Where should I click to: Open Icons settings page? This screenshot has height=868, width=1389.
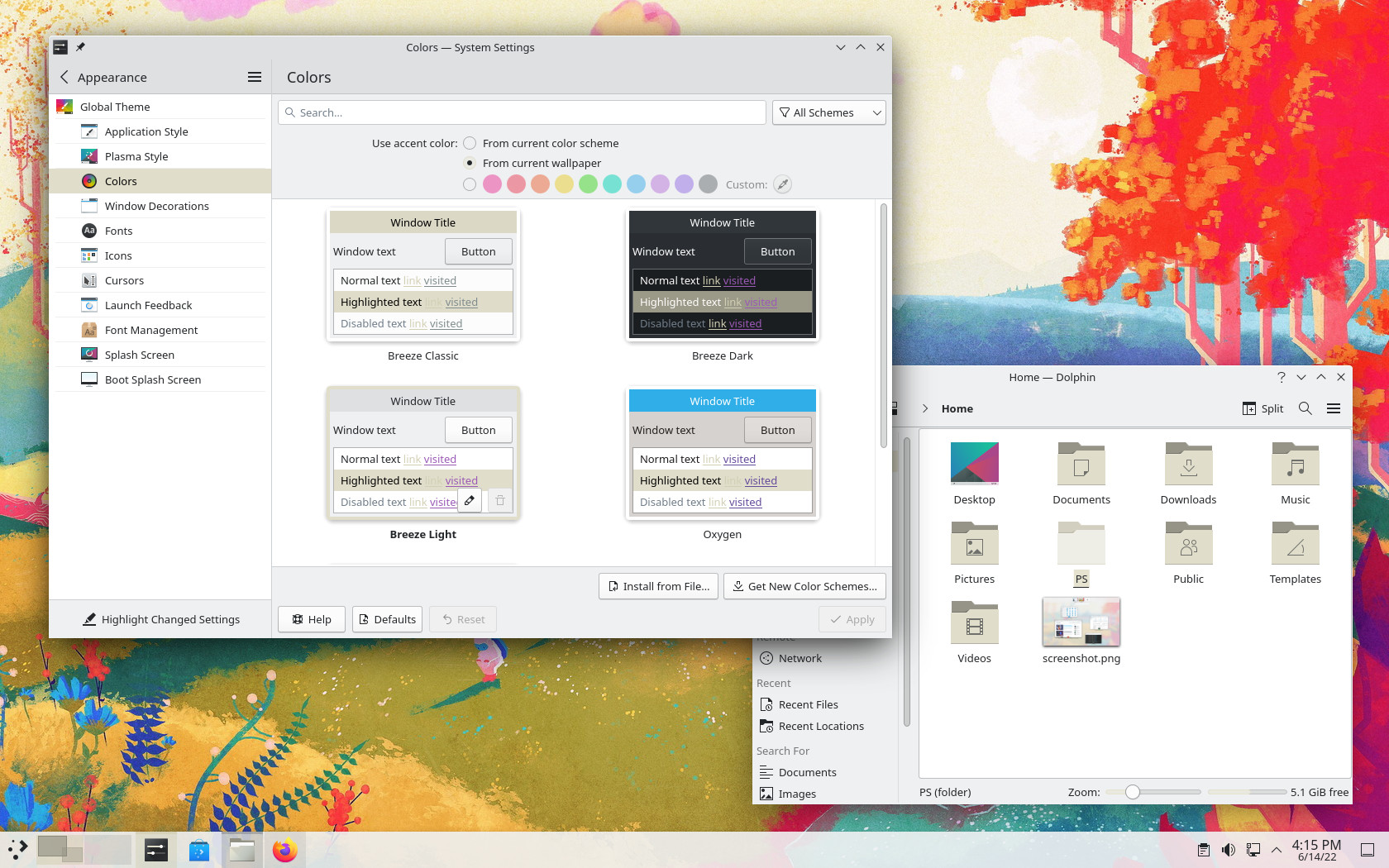click(160, 255)
